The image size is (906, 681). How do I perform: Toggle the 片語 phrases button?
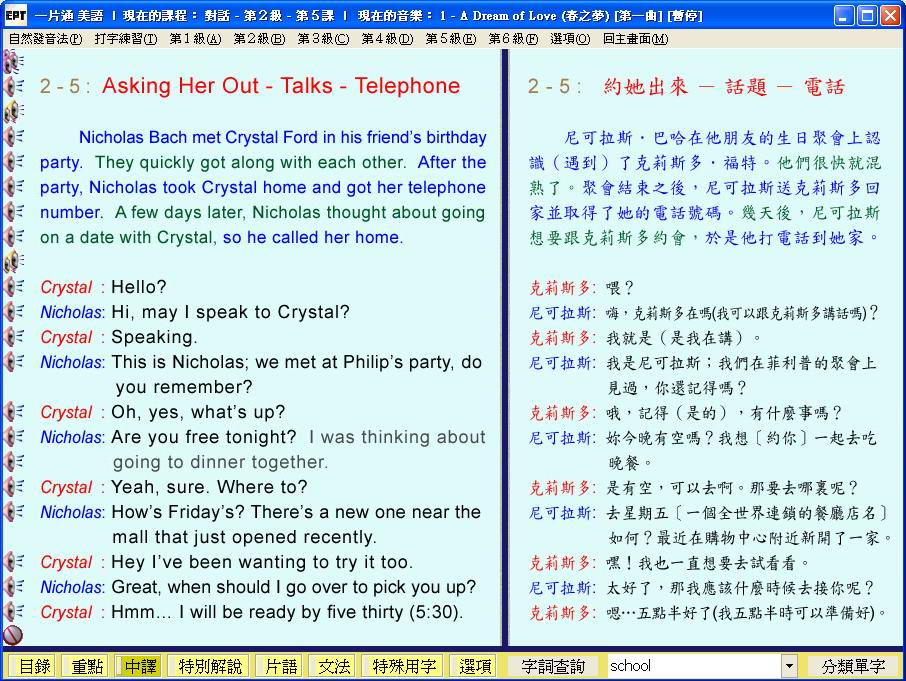click(x=277, y=666)
